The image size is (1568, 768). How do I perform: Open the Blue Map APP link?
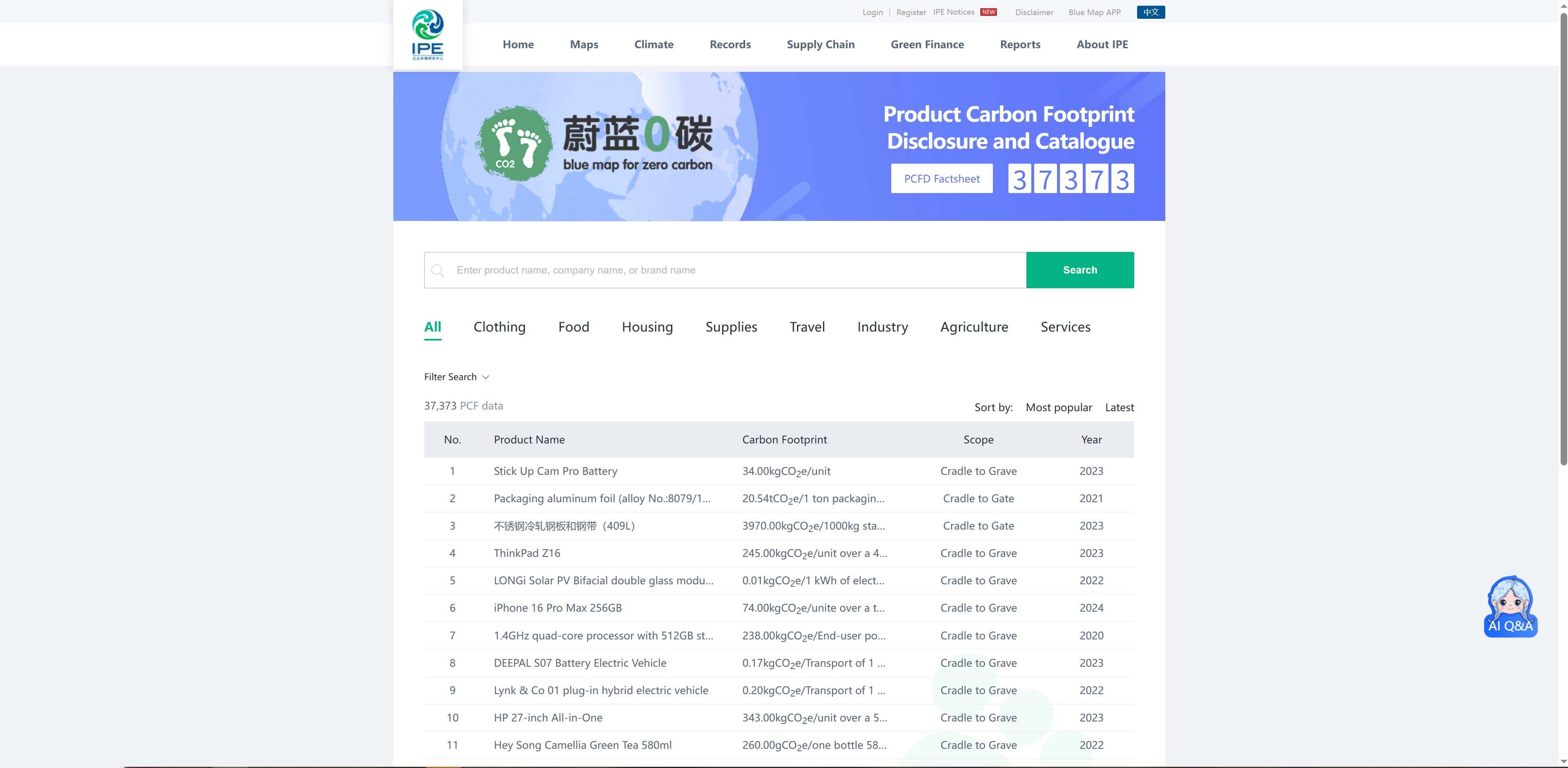[1095, 12]
